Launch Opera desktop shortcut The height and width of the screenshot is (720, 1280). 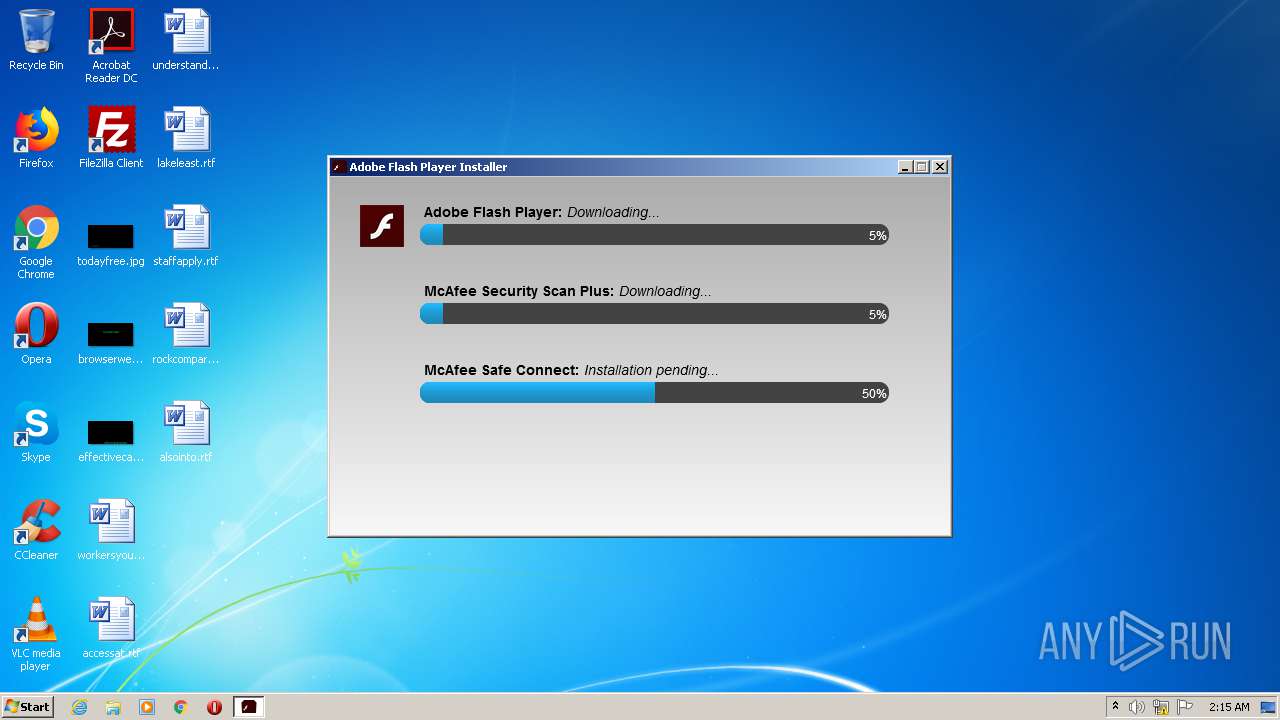(36, 334)
